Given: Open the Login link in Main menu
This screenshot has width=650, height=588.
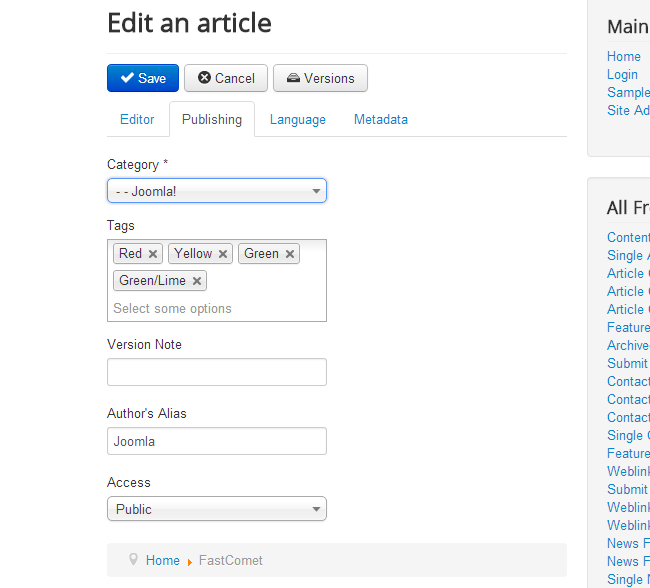Looking at the screenshot, I should coord(622,74).
